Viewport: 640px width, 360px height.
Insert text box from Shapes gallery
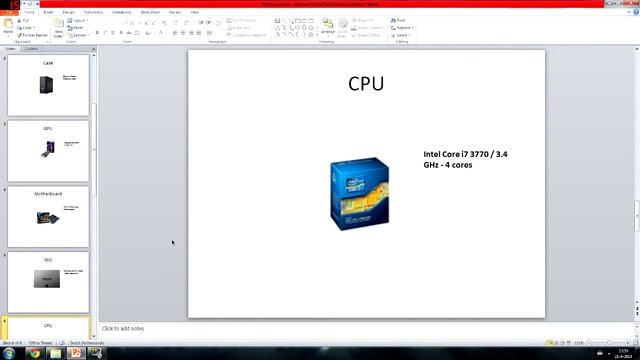pyautogui.click(x=278, y=21)
